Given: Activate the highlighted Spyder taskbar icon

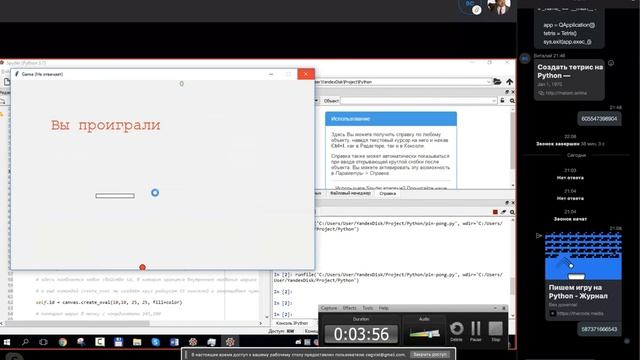Looking at the screenshot, I should tap(230, 342).
